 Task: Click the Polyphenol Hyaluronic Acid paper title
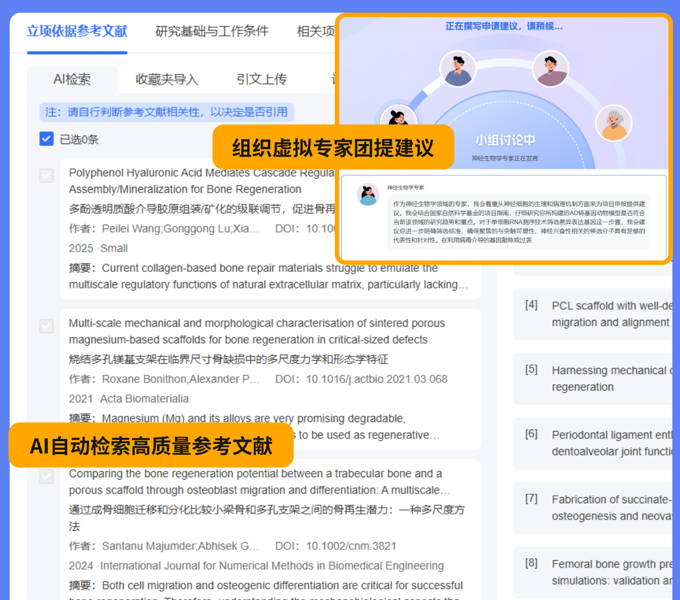click(x=202, y=181)
